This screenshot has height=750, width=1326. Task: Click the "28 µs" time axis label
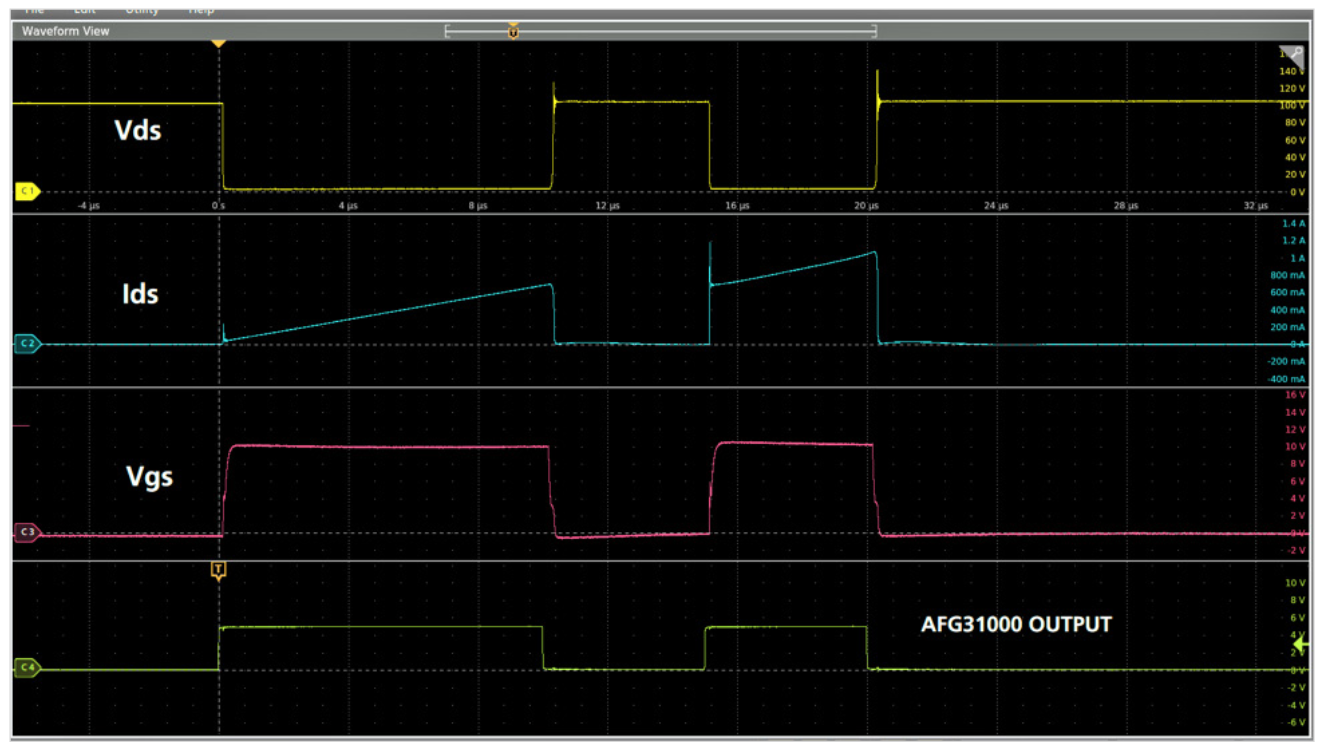[1126, 206]
